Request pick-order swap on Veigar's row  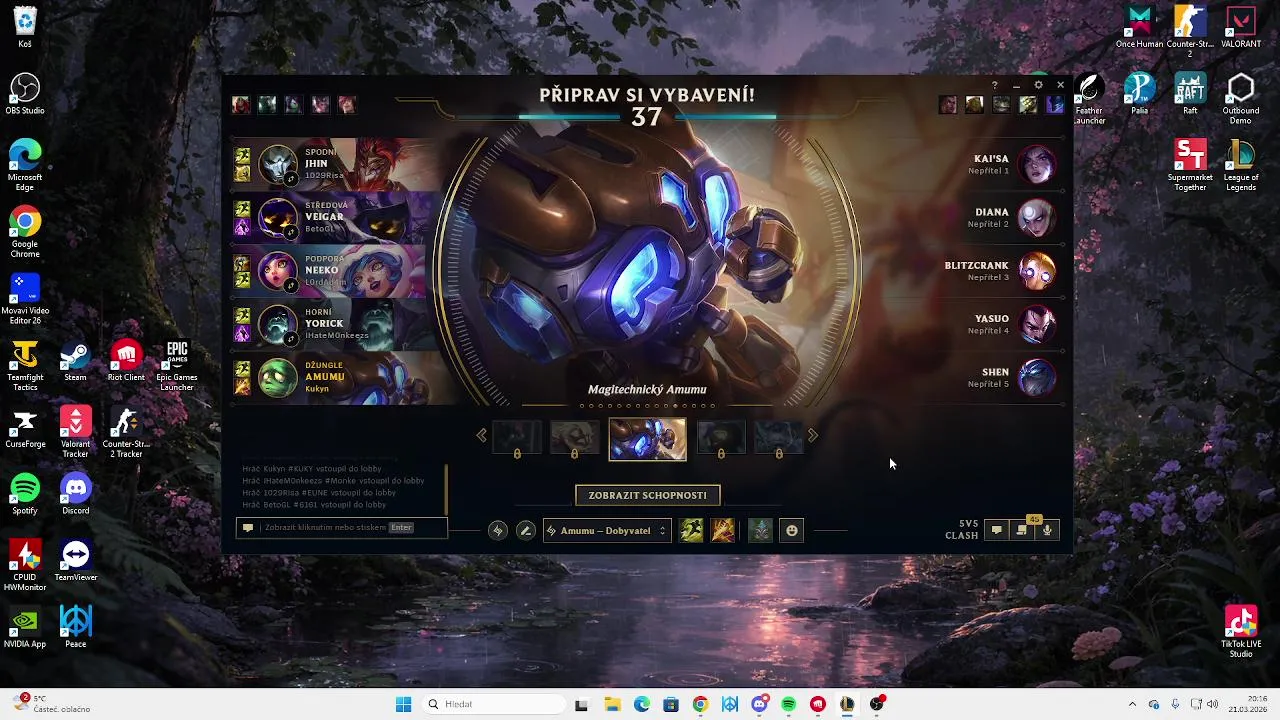pos(291,231)
